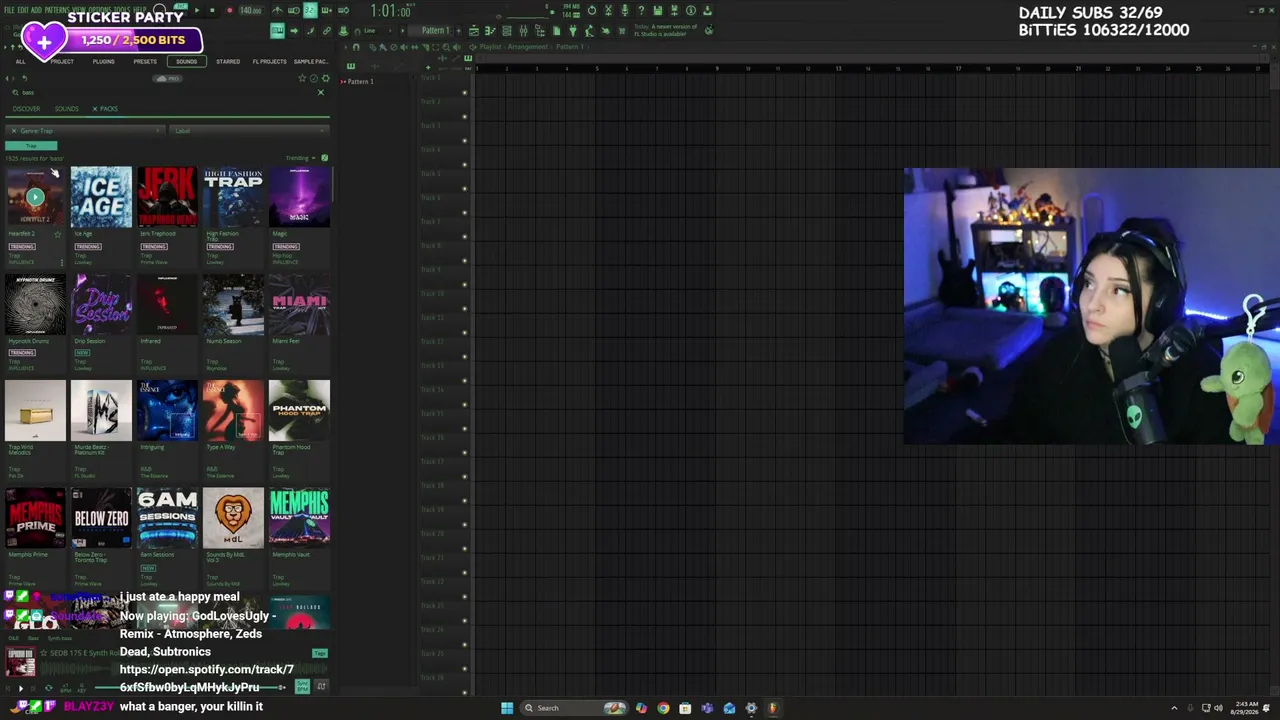
Task: Open the Below Zero pack thumbnail
Action: [x=101, y=518]
